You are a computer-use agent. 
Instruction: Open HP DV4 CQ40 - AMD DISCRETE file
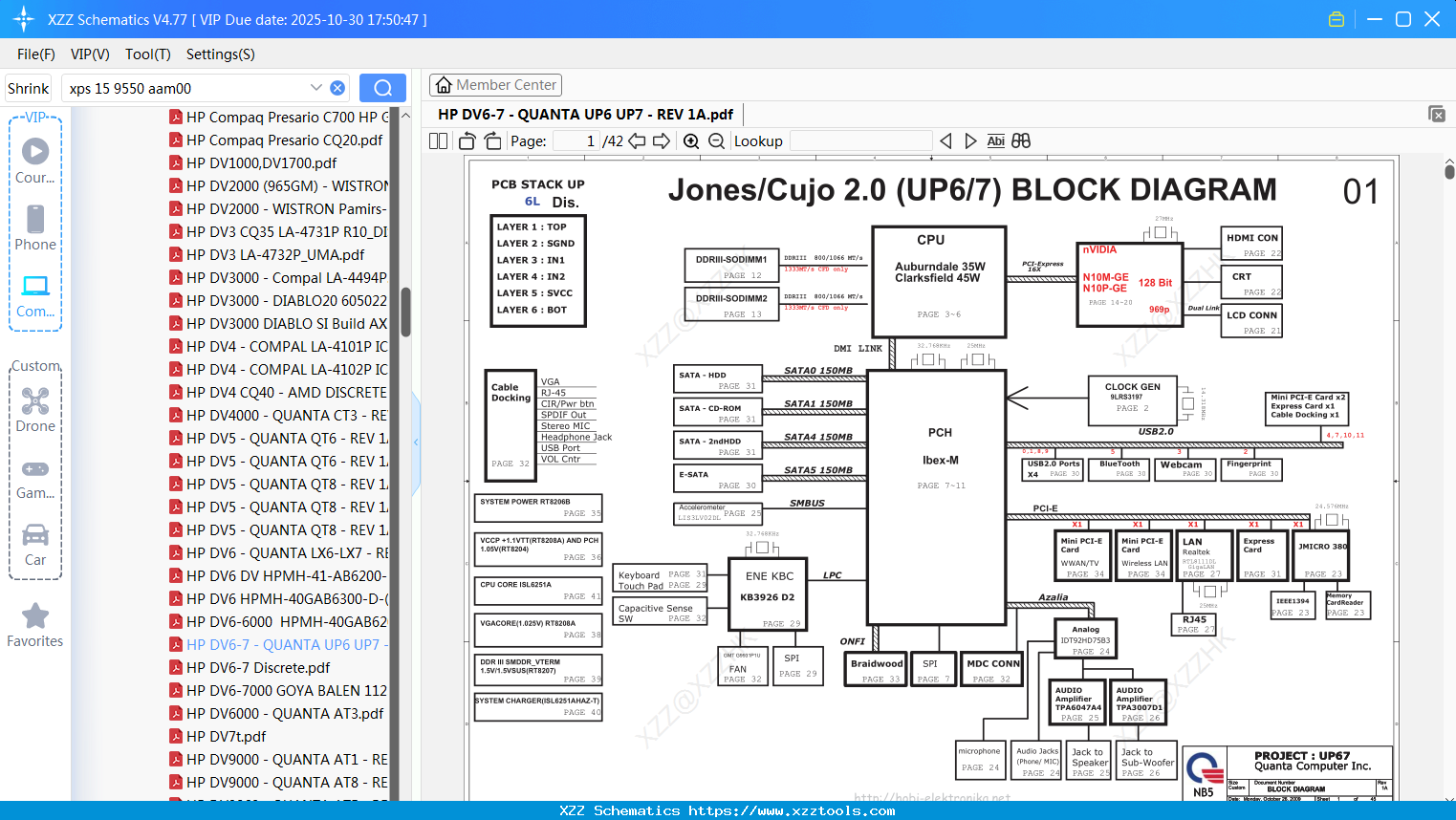coord(278,392)
